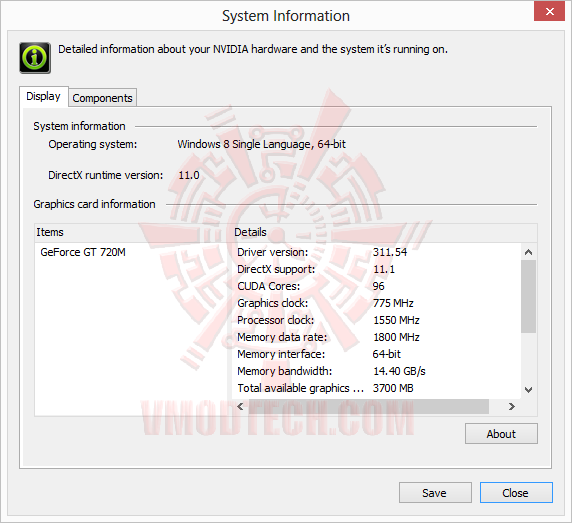Select the DirectX support row
Image resolution: width=572 pixels, height=523 pixels.
pyautogui.click(x=376, y=269)
